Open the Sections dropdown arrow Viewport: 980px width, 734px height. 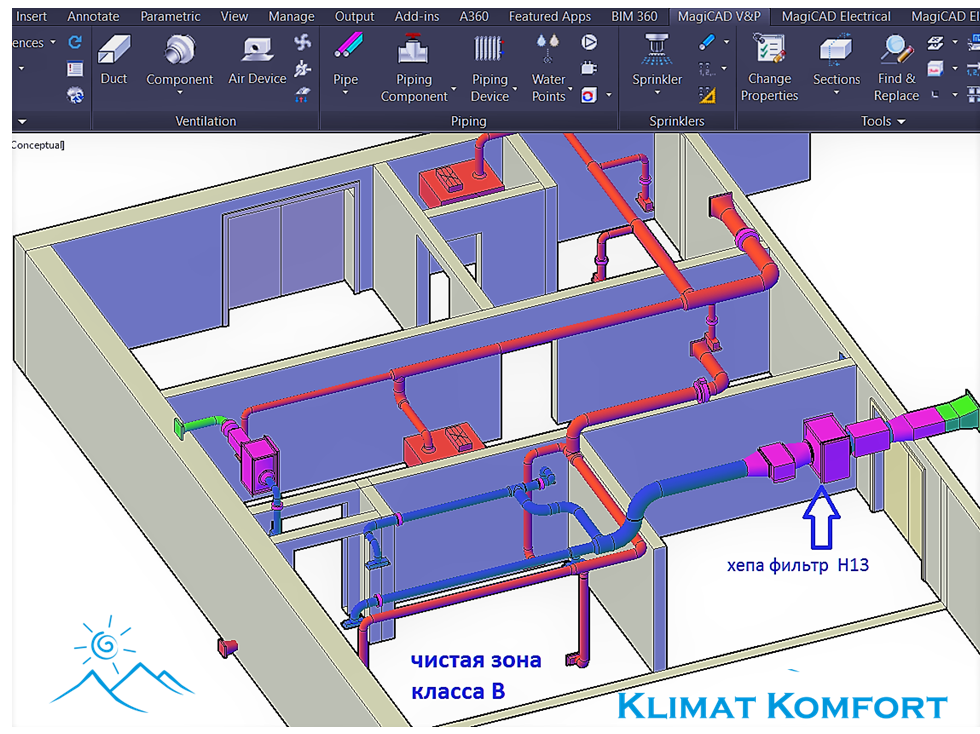point(836,95)
